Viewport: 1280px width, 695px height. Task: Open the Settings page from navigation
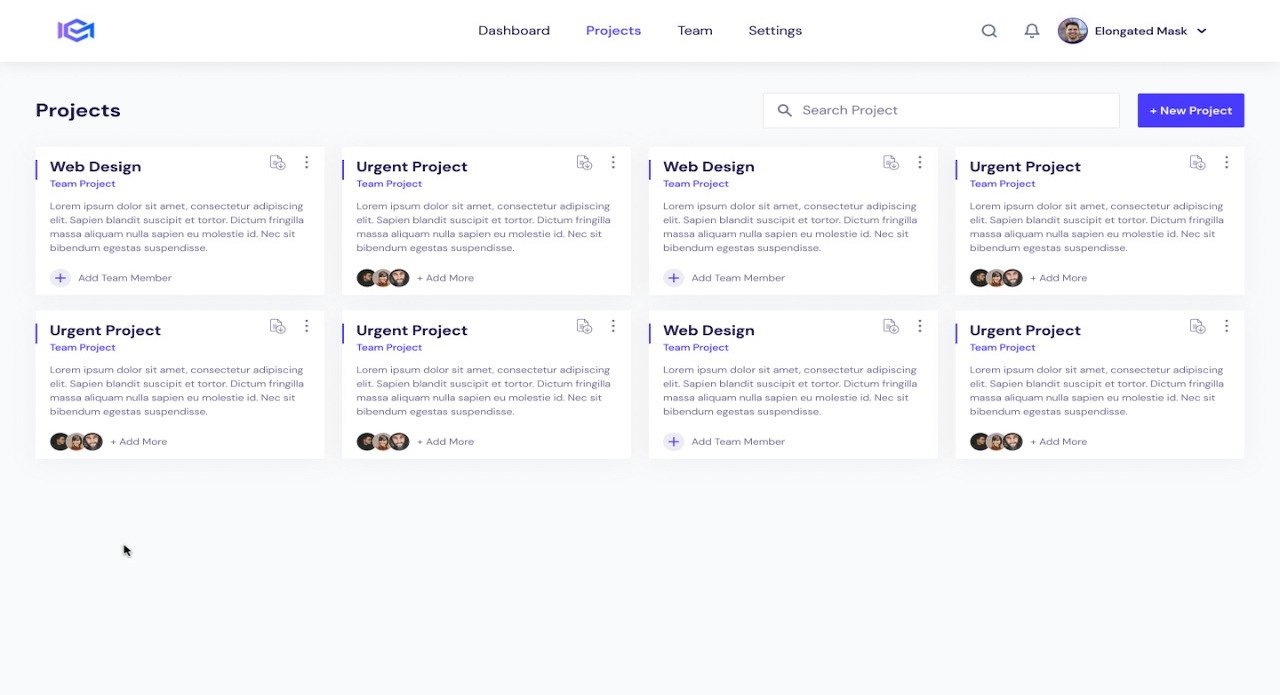(x=775, y=31)
